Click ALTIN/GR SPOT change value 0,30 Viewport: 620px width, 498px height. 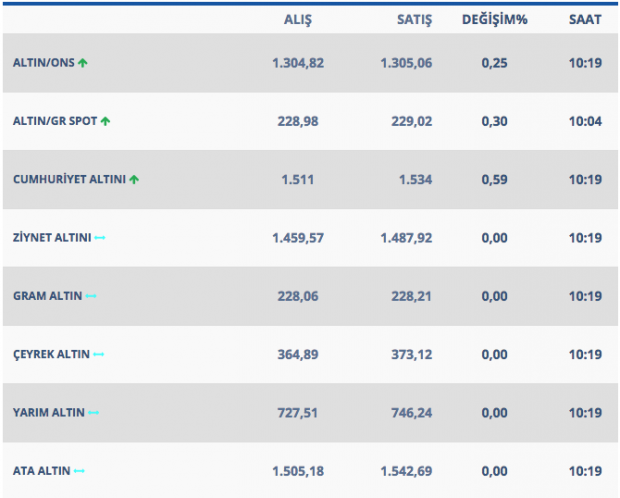coord(494,121)
